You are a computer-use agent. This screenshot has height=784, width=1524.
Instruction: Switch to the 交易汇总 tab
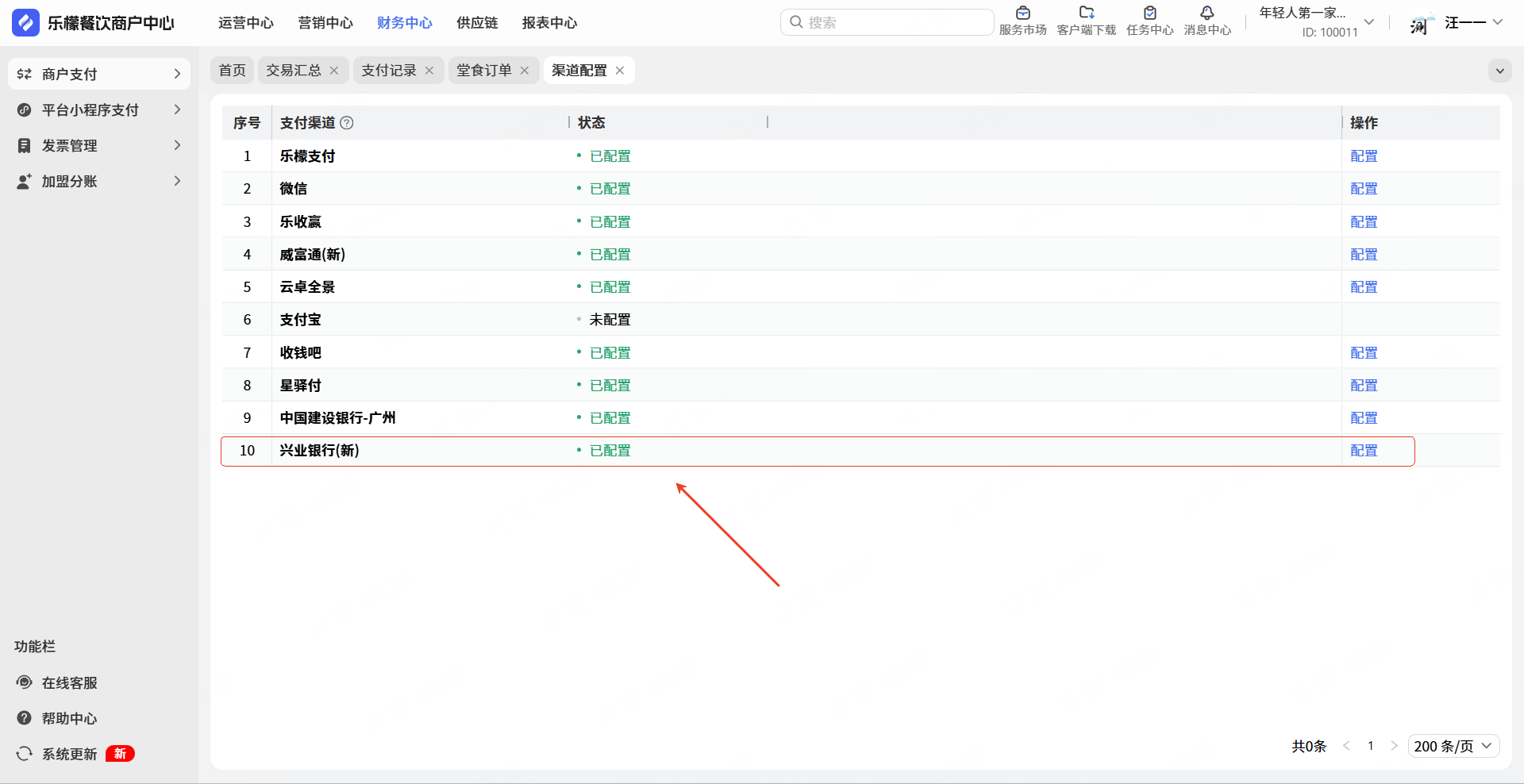click(294, 71)
